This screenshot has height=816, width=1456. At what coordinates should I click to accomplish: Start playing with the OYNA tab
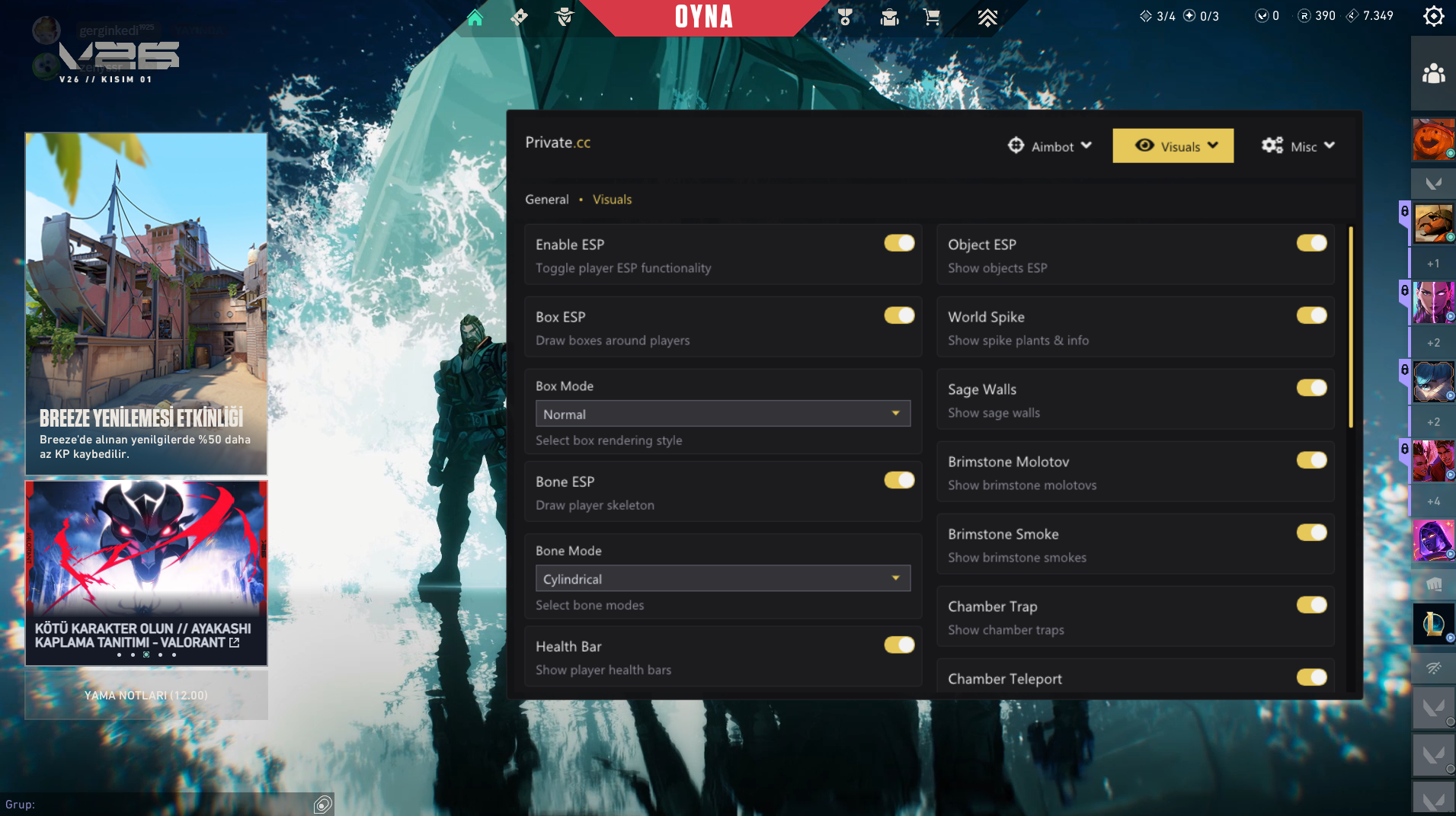(x=704, y=18)
